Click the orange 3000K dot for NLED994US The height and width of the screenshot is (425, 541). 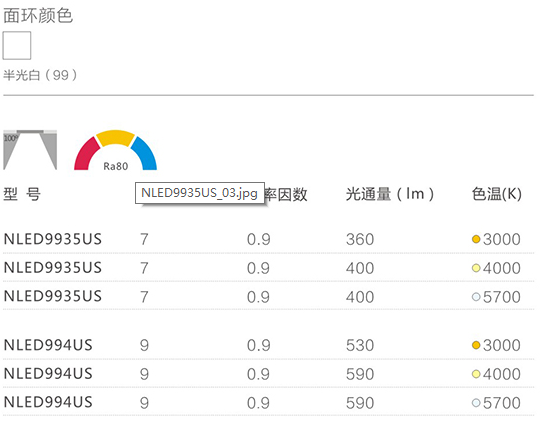tap(476, 345)
